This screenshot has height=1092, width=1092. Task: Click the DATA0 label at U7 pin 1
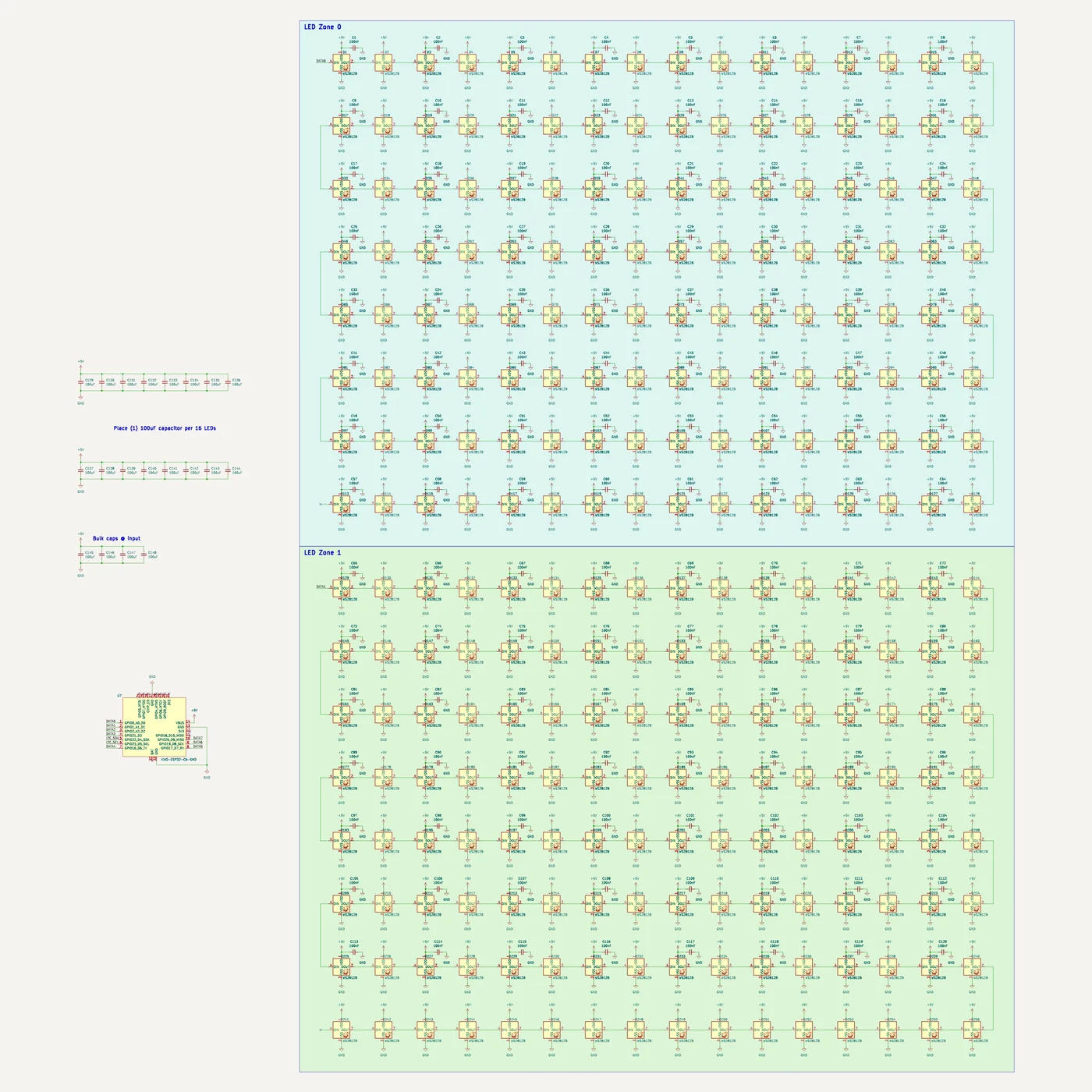pyautogui.click(x=111, y=721)
